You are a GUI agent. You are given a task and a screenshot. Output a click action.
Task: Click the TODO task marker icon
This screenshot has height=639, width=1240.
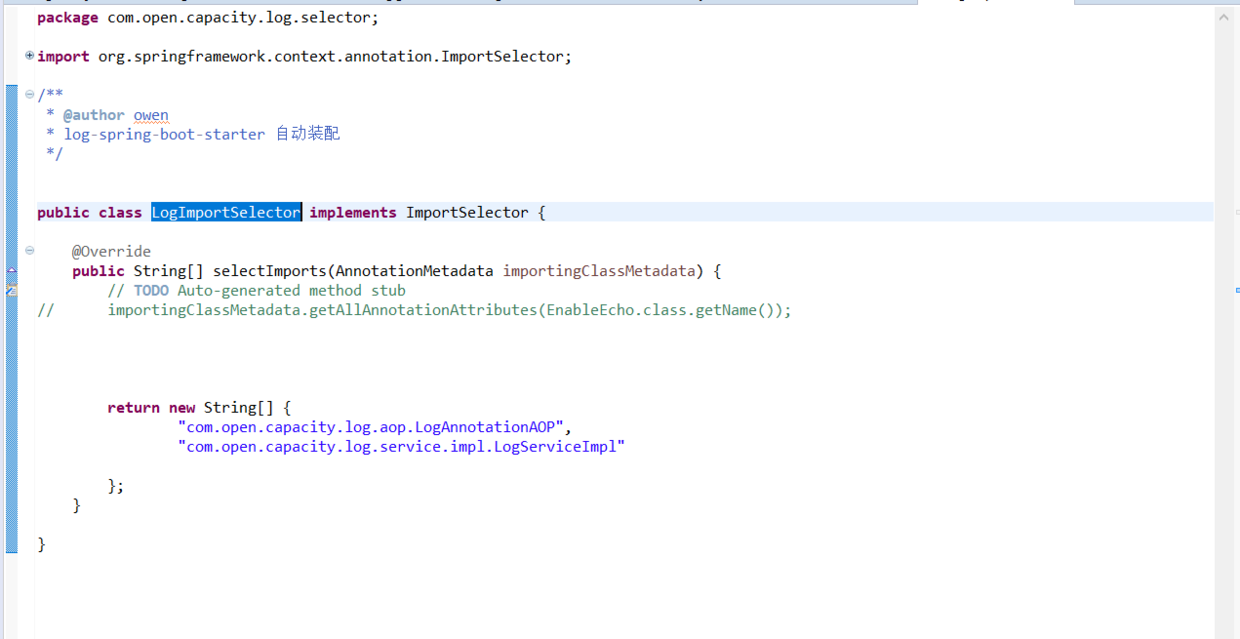pyautogui.click(x=12, y=290)
